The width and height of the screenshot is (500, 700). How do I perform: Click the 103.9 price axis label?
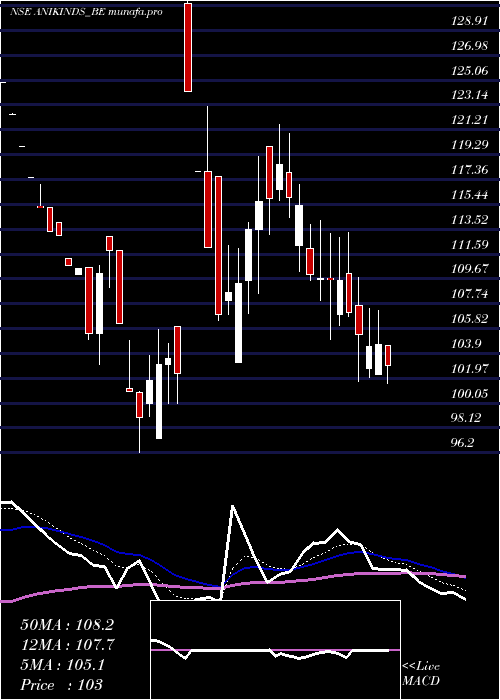(x=466, y=344)
